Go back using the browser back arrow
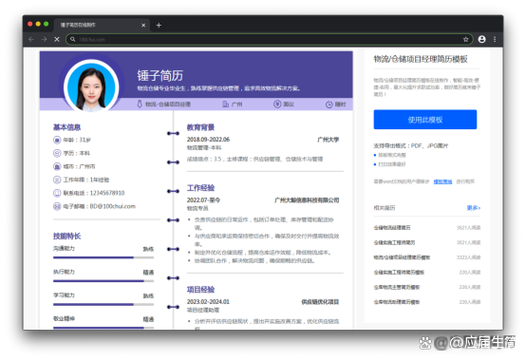 [31, 39]
